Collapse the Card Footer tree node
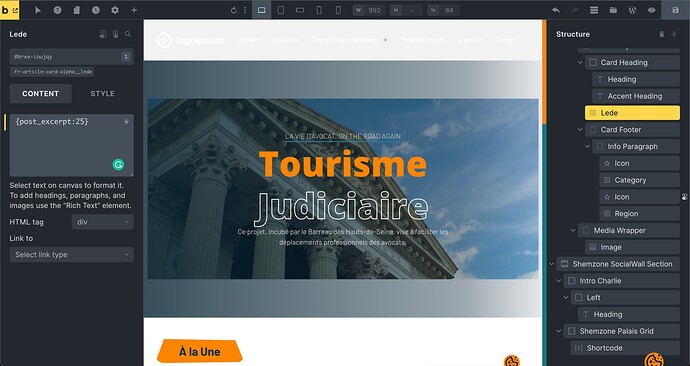 tap(580, 130)
